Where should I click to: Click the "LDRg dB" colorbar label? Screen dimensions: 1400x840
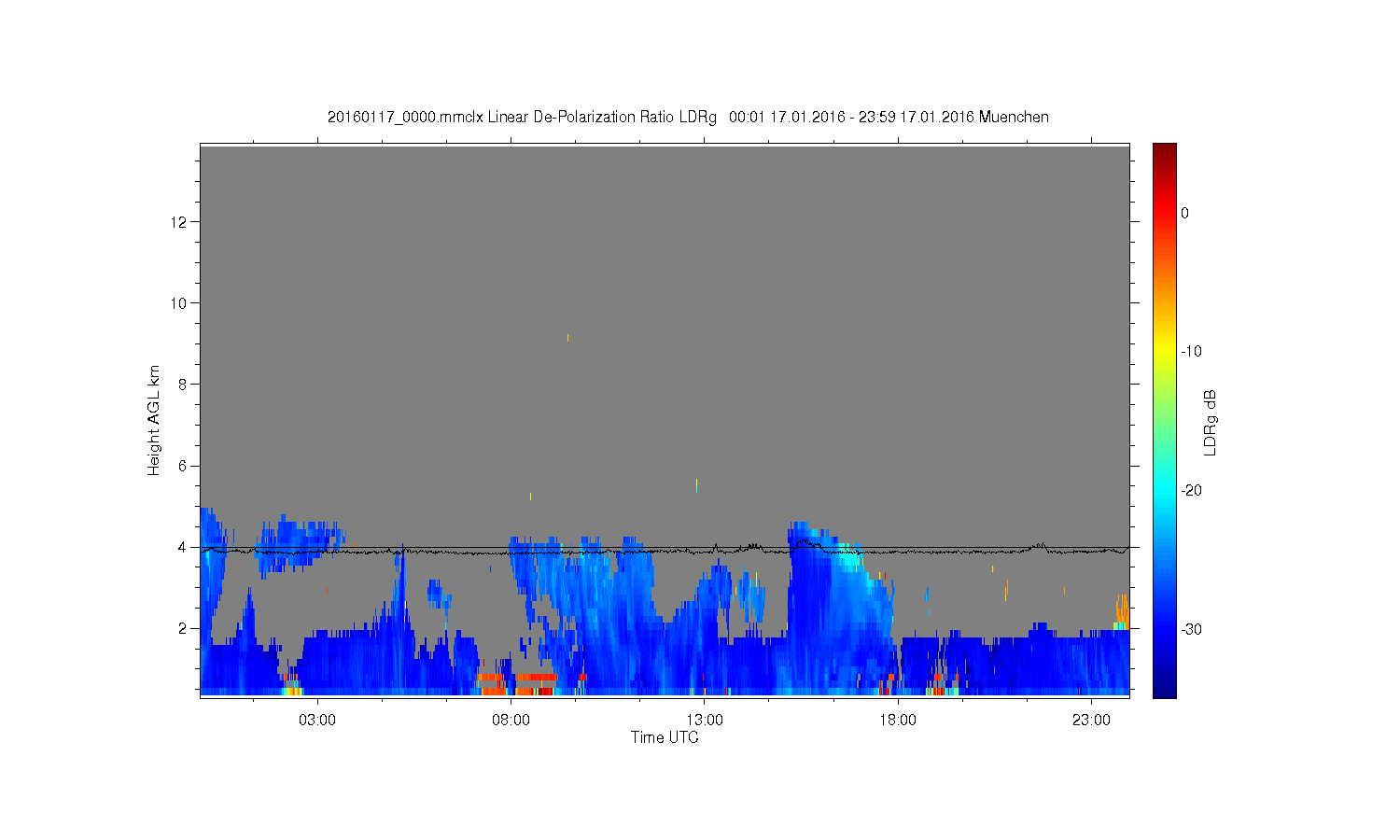tap(1211, 423)
